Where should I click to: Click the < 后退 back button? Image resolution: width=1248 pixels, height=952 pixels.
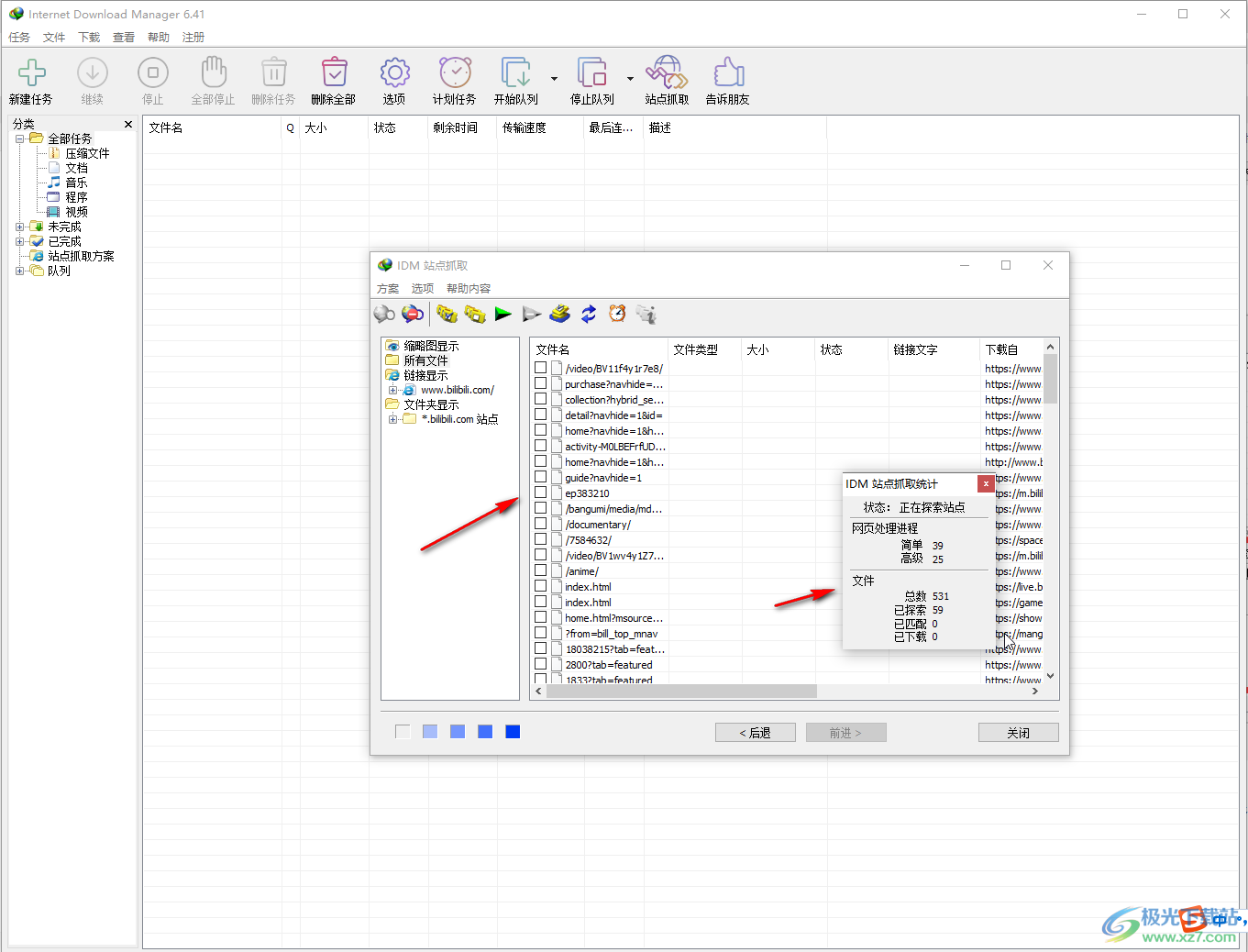pyautogui.click(x=756, y=732)
